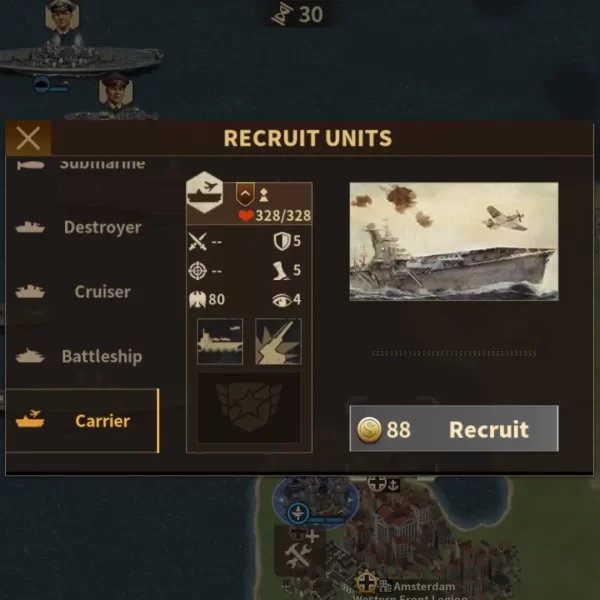This screenshot has height=600, width=600.
Task: Select Destroyer from unit list
Action: click(x=82, y=227)
